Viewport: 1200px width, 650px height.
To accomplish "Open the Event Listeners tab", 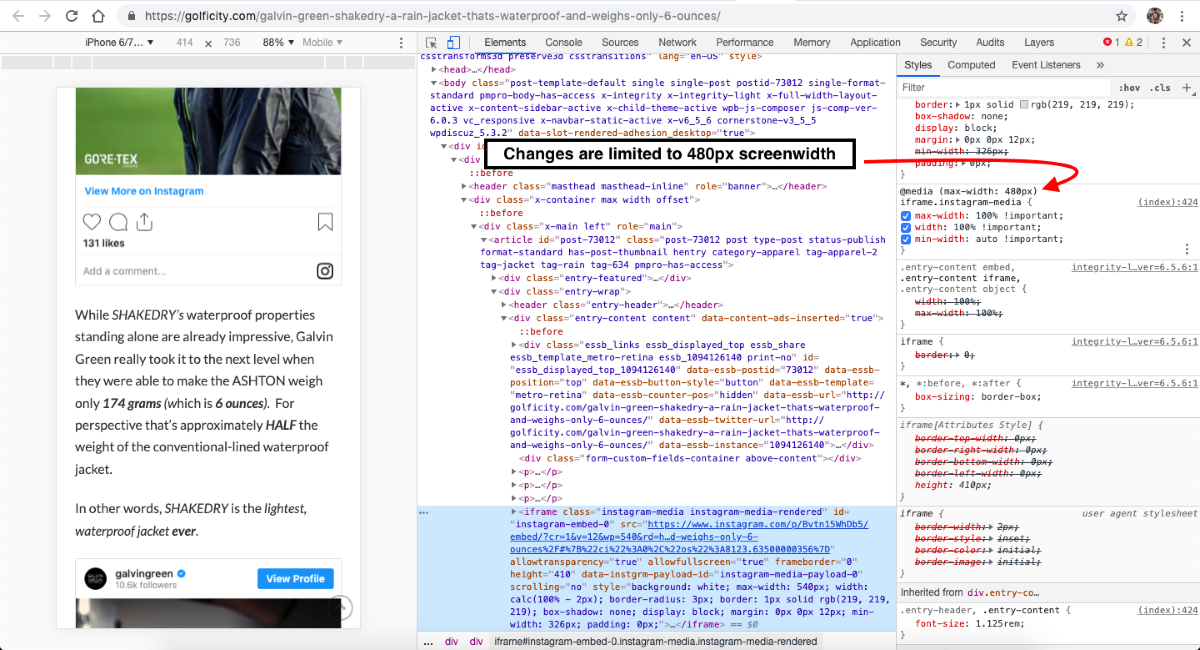I will (1046, 65).
